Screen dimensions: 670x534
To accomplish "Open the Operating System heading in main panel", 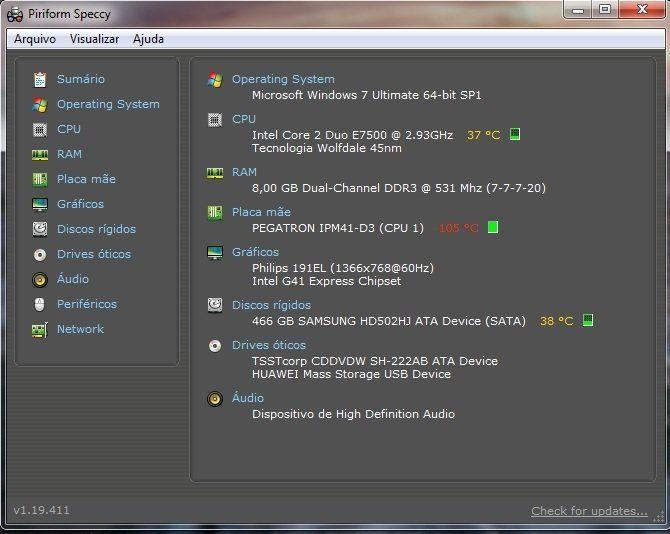I will 283,79.
